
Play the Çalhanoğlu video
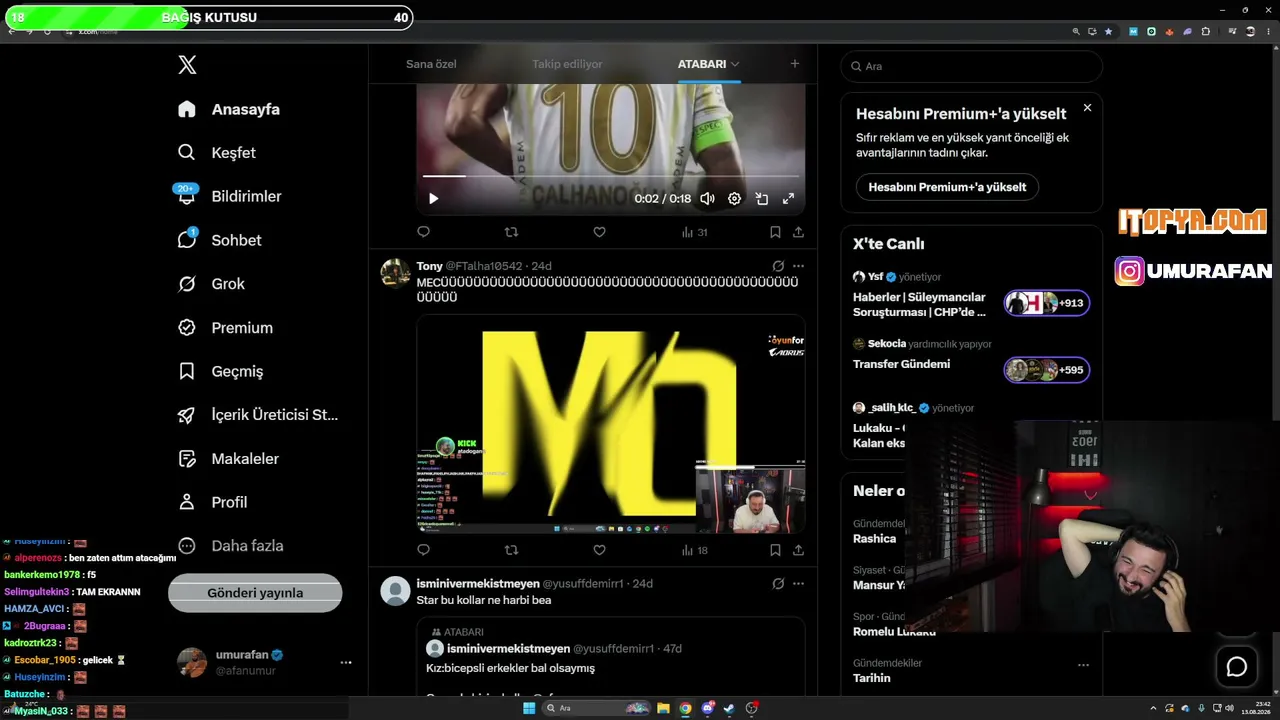tap(433, 199)
